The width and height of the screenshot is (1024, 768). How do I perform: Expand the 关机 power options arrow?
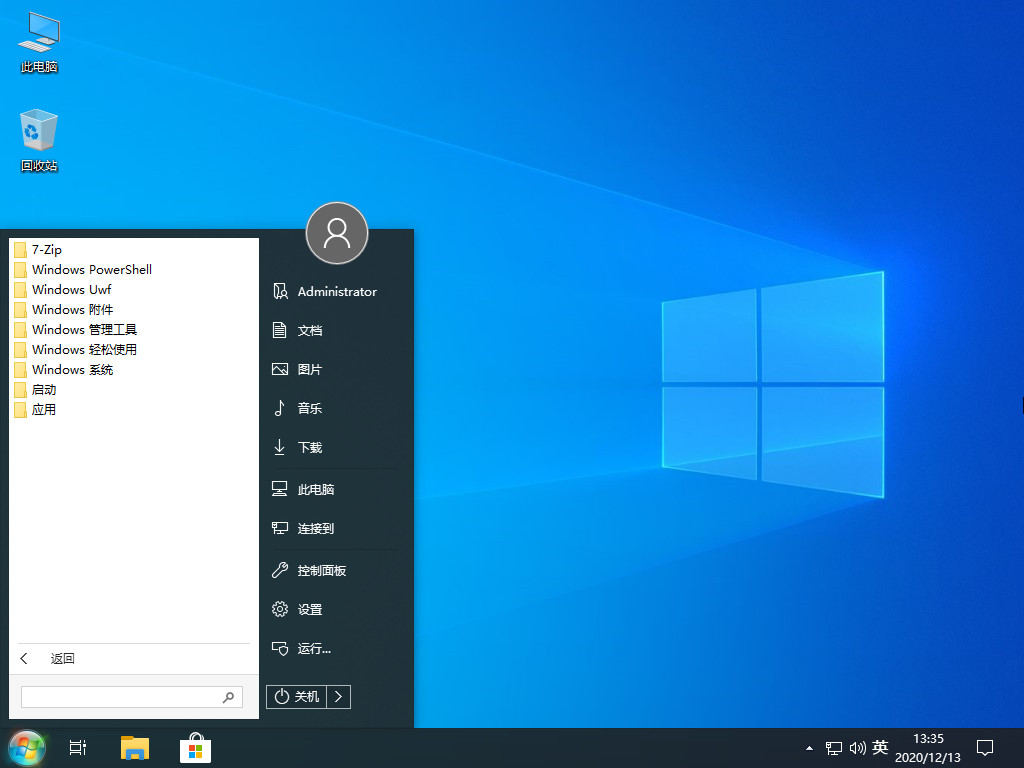[339, 696]
